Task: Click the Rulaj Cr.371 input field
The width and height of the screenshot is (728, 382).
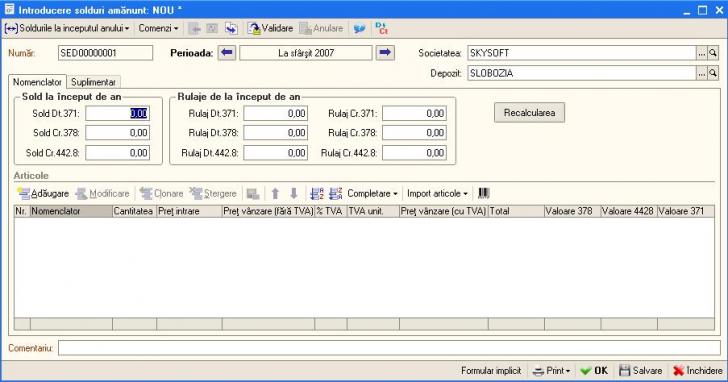Action: point(414,113)
